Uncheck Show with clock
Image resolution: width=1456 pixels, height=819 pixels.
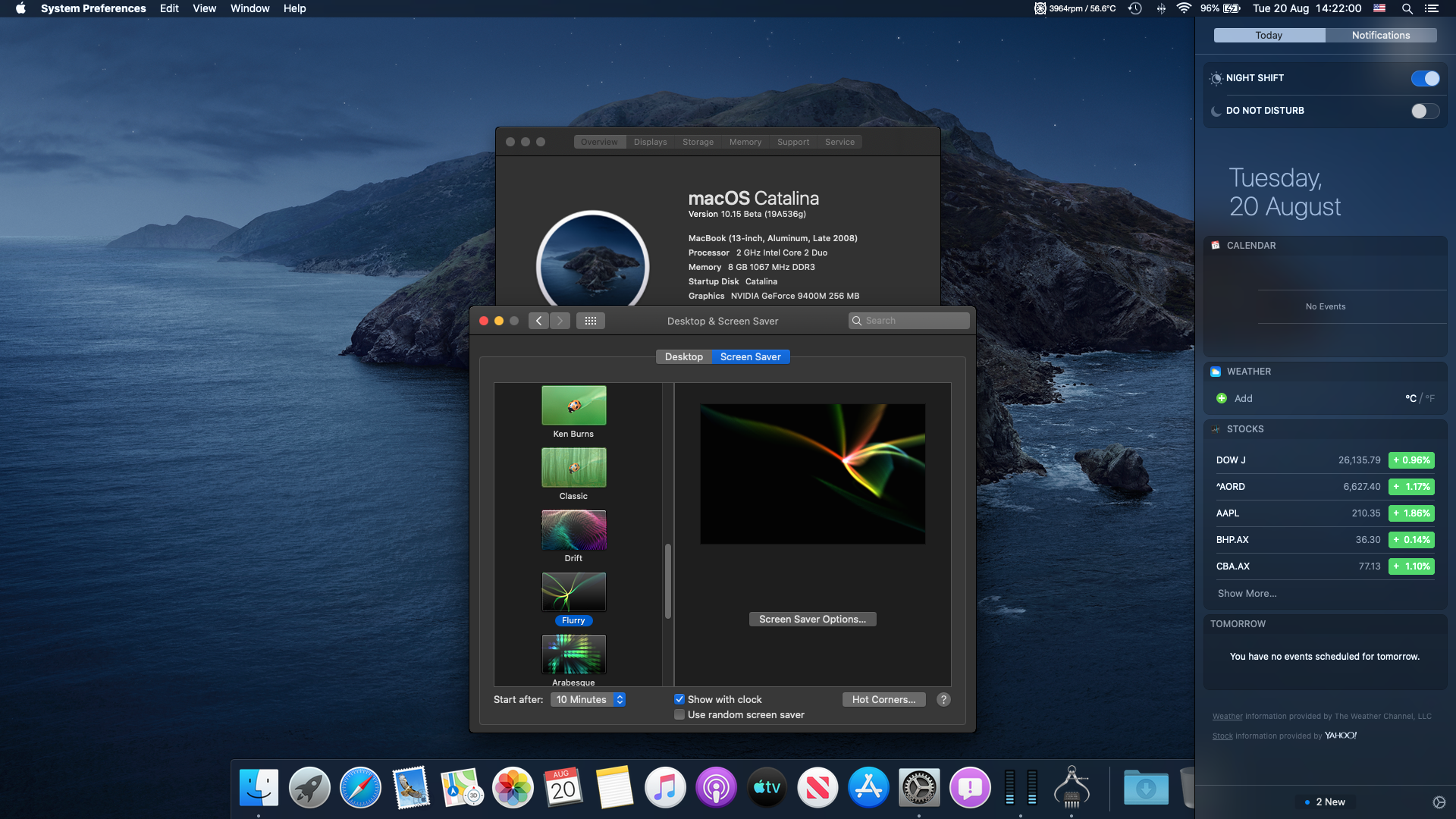(679, 699)
